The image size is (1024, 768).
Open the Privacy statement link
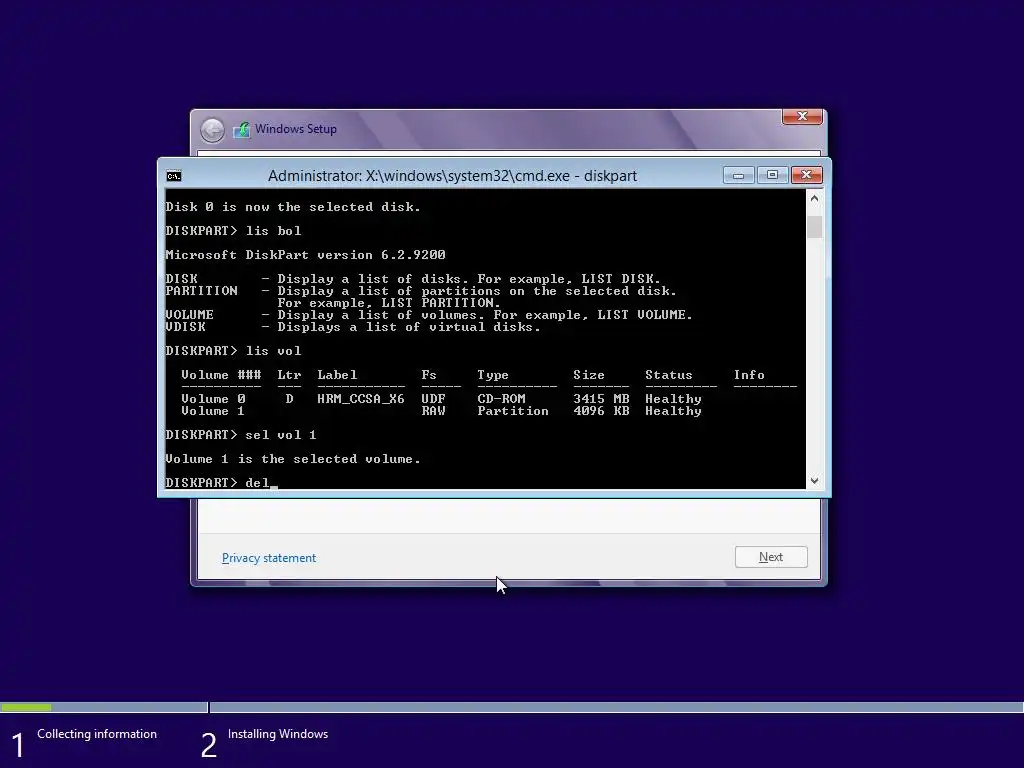click(x=268, y=558)
